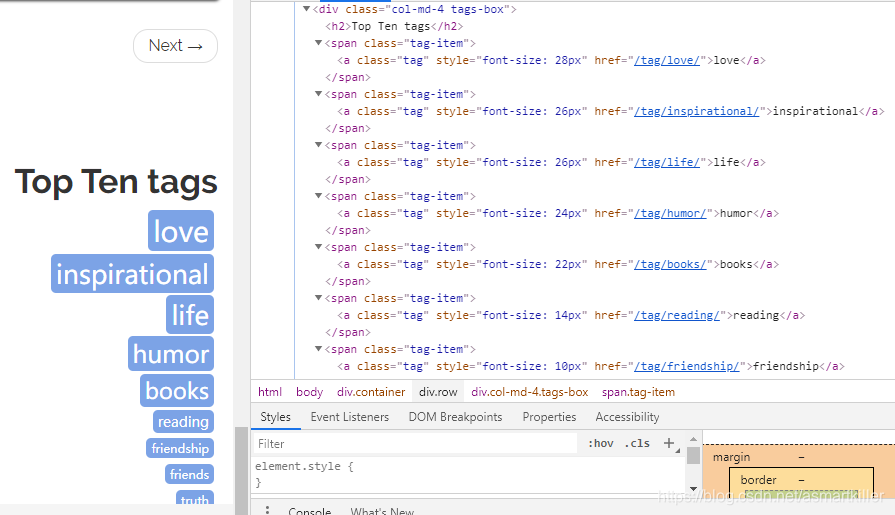Toggle the .cls class editor button

[x=637, y=444]
